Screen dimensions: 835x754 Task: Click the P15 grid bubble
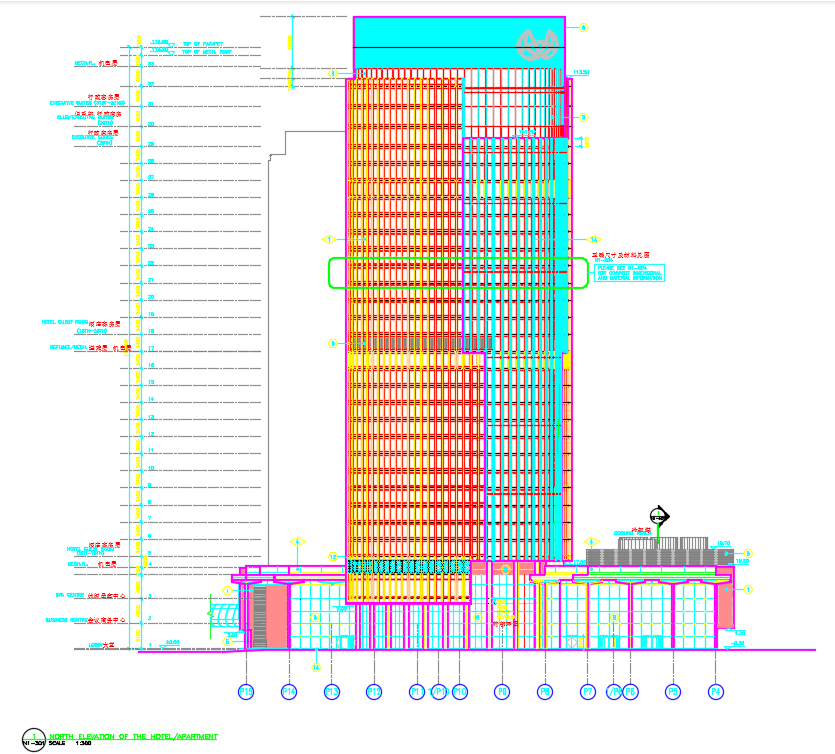246,692
